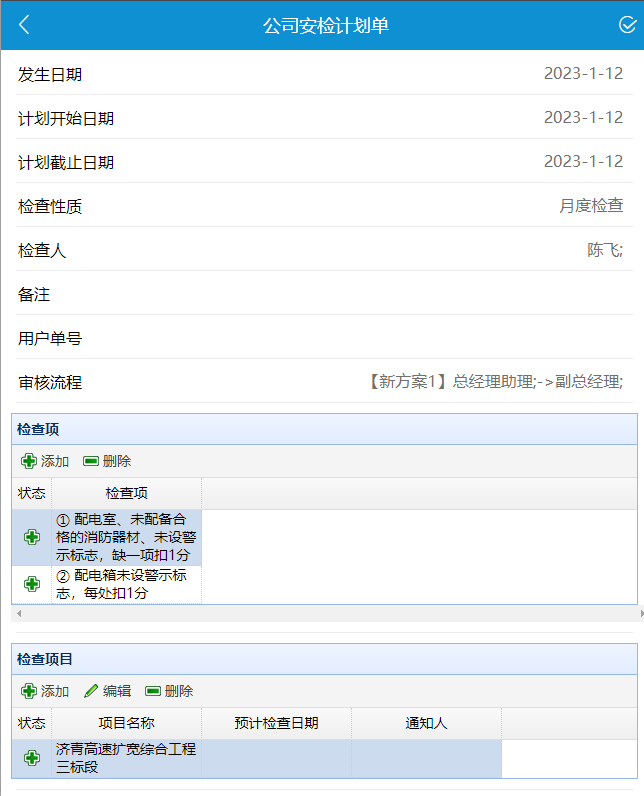
Task: Click the 预计检查日期 column header
Action: coord(276,723)
